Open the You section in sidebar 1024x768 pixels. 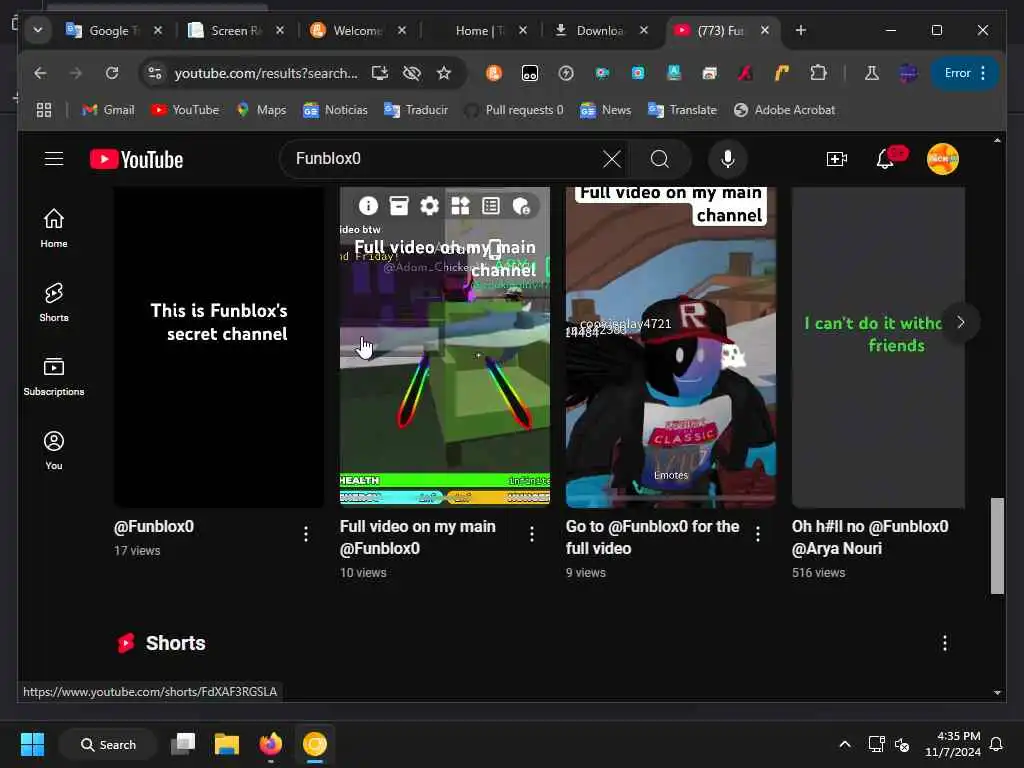point(54,451)
